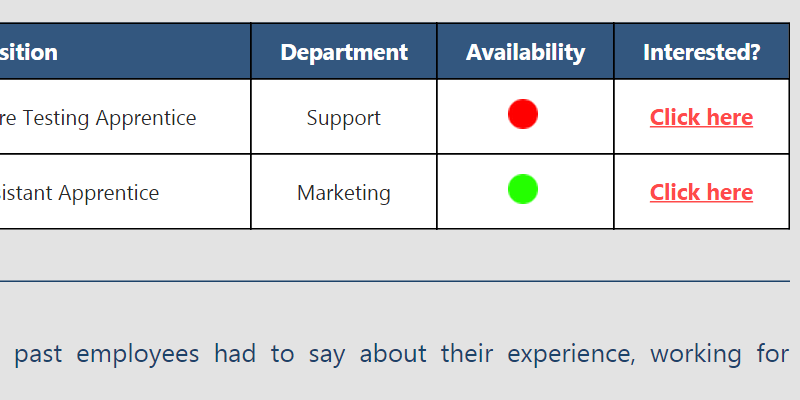The image size is (800, 400).
Task: Follow the Marketing row "Click here" link
Action: click(701, 192)
